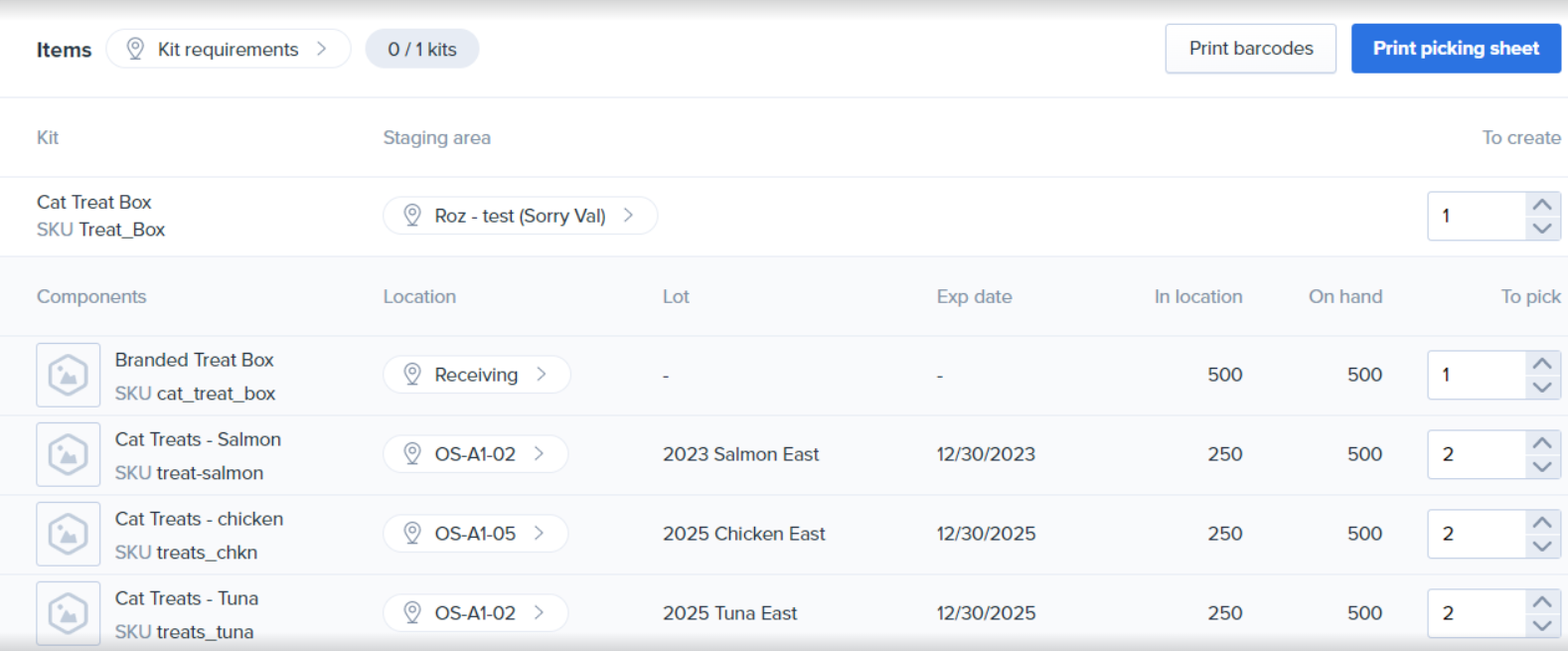
Task: Click Cat Treats - chicken image placeholder icon
Action: point(68,535)
